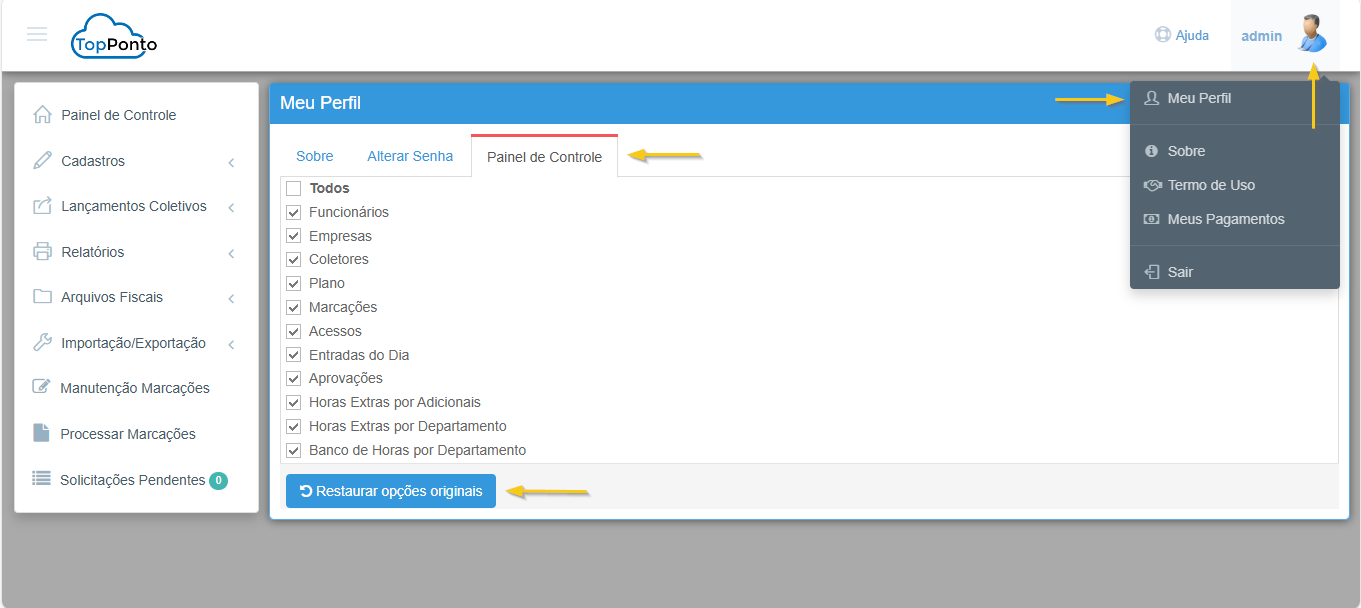Click the admin user avatar icon
Screen dimensions: 1361x608
point(1311,34)
